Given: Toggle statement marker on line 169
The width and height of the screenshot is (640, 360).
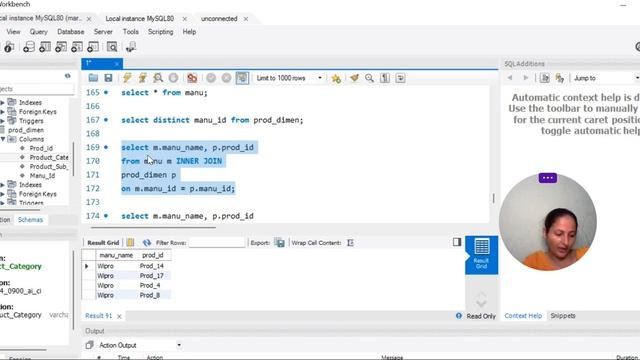Looking at the screenshot, I should [x=106, y=147].
